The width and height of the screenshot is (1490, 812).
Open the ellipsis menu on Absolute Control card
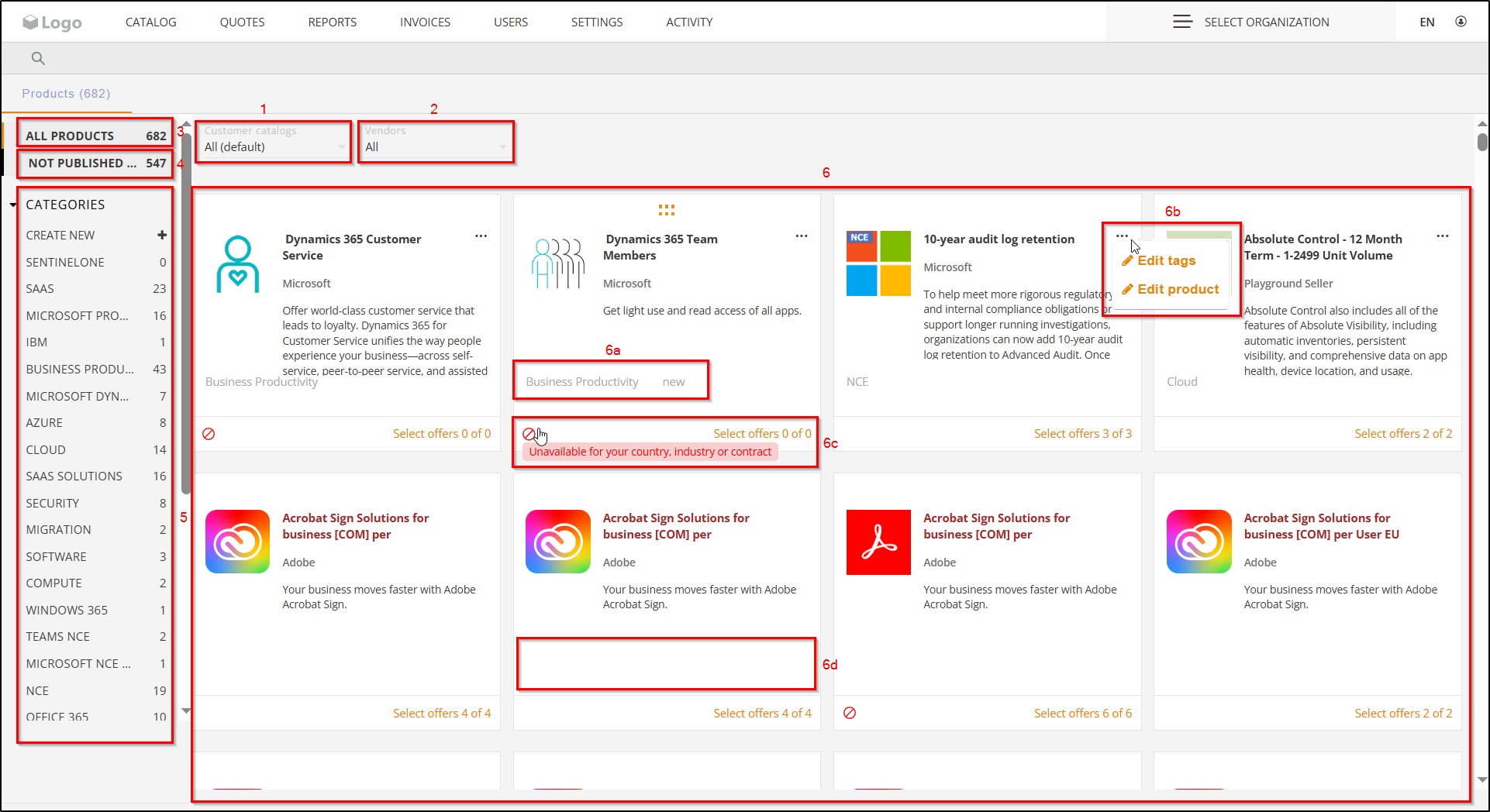pyautogui.click(x=1443, y=236)
